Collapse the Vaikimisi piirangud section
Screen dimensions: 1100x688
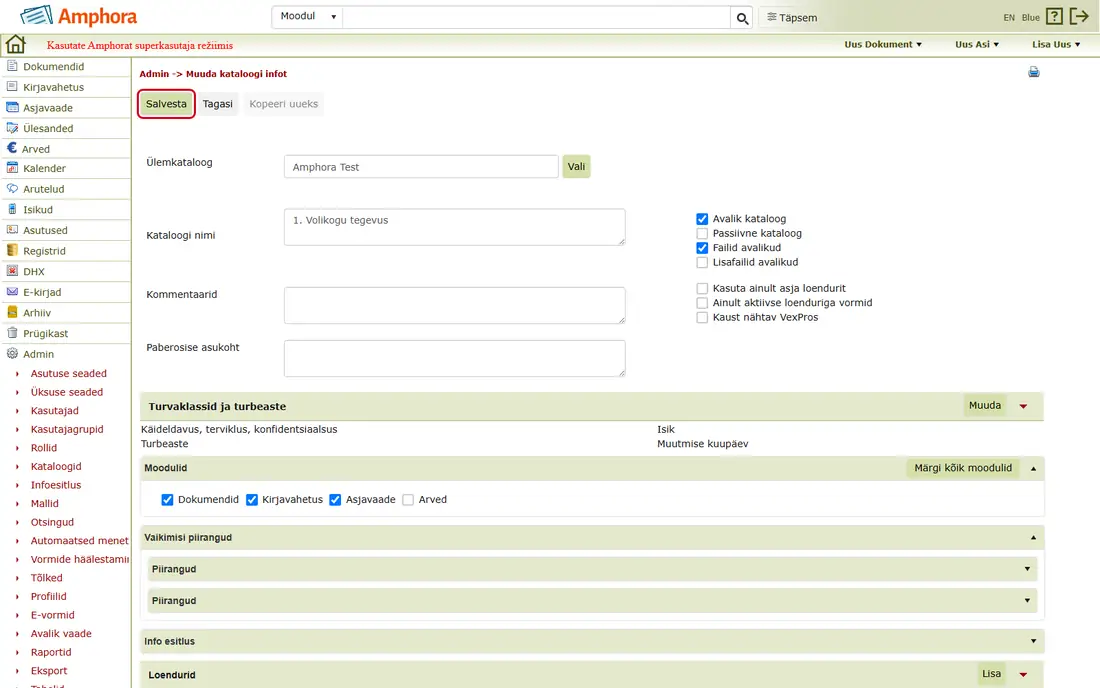pyautogui.click(x=1033, y=537)
